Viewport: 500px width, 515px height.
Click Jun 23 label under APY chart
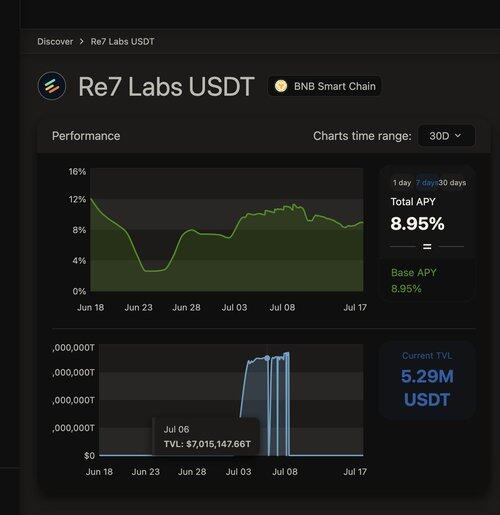coord(138,307)
